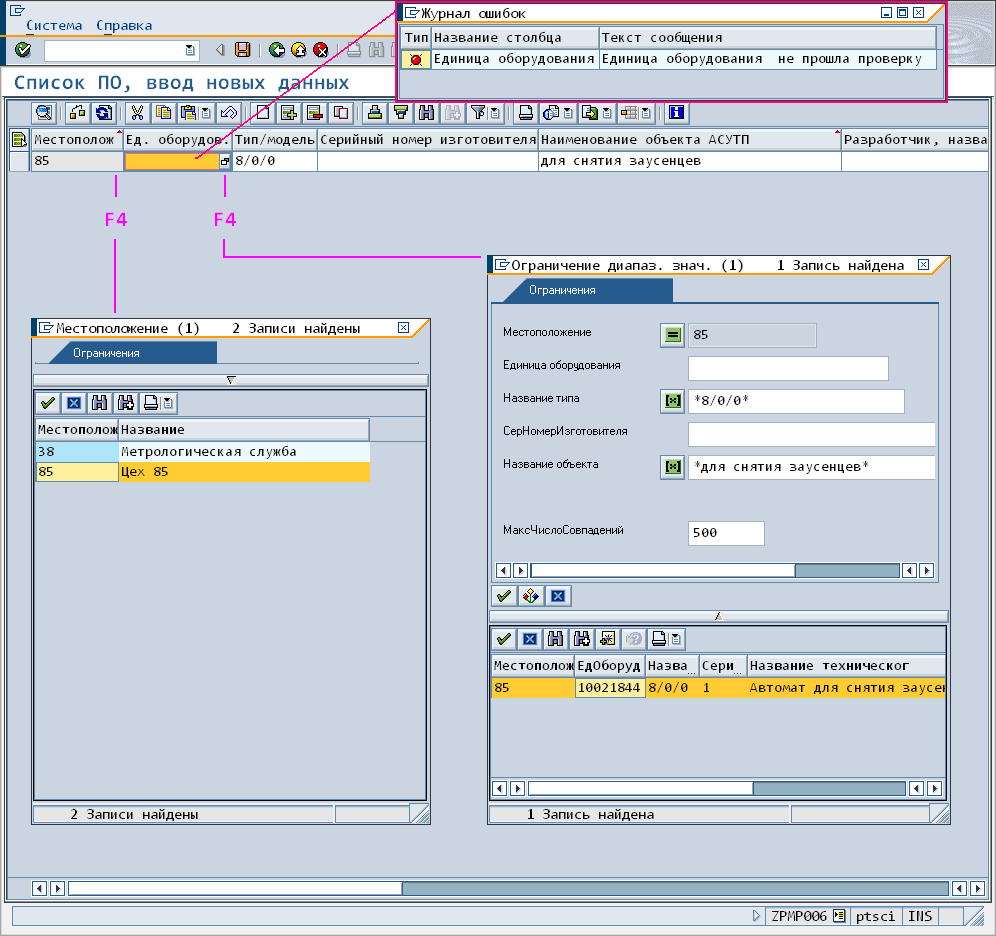Click the Undo icon in ALV toolbar

(x=228, y=113)
